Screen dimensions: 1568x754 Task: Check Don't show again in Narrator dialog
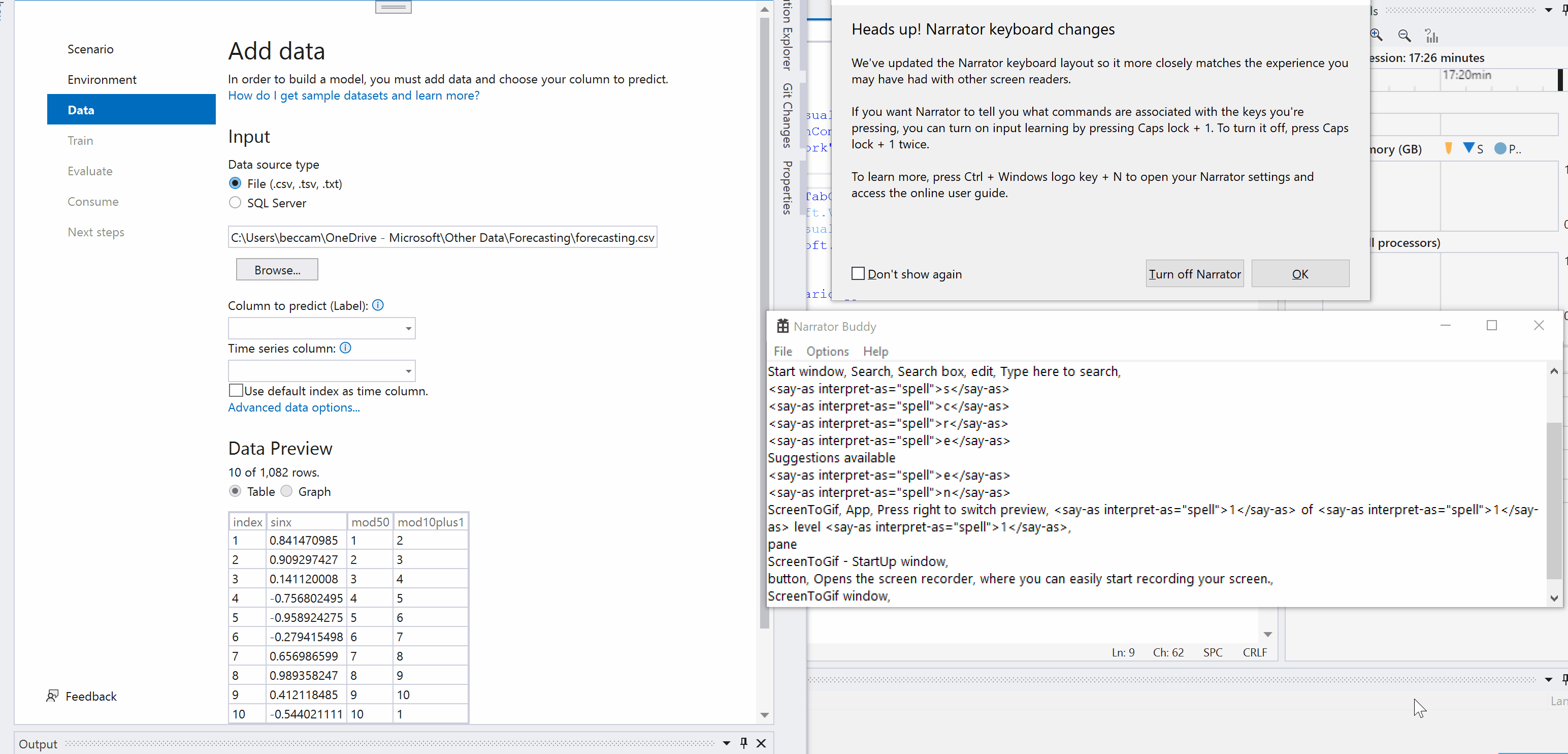point(858,273)
